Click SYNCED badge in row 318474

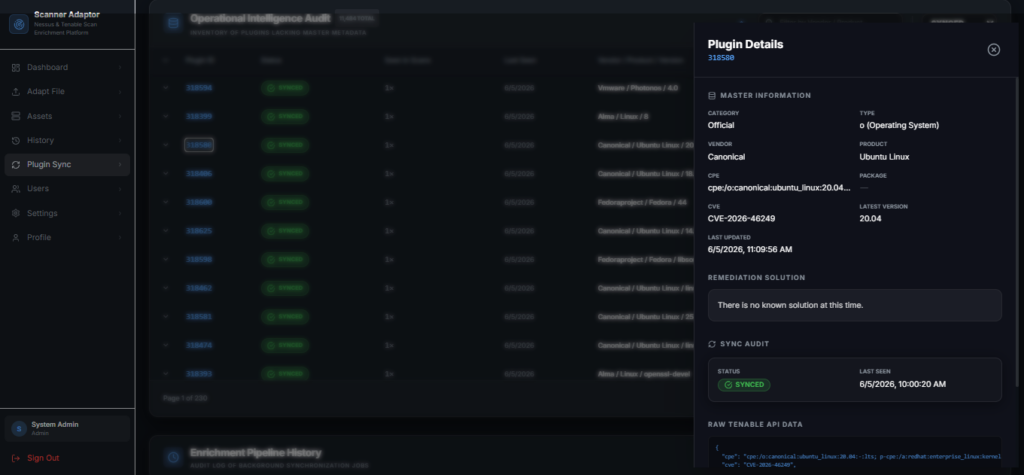coord(285,346)
